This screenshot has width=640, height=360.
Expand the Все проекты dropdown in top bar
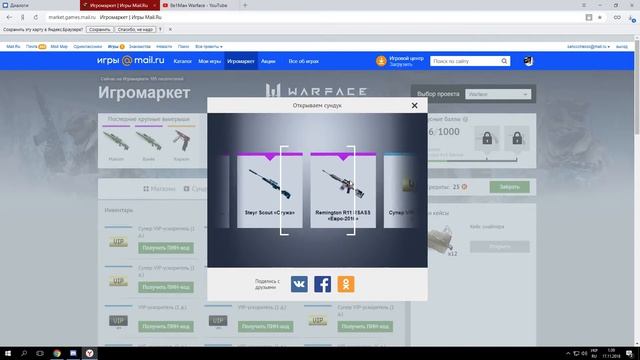(x=209, y=47)
